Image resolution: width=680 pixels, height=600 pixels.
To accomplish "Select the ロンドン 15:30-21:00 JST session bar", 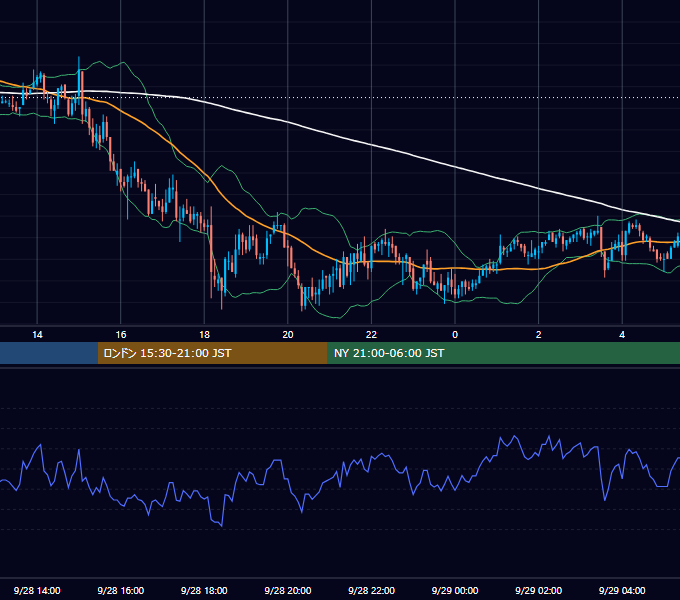I will 212,353.
